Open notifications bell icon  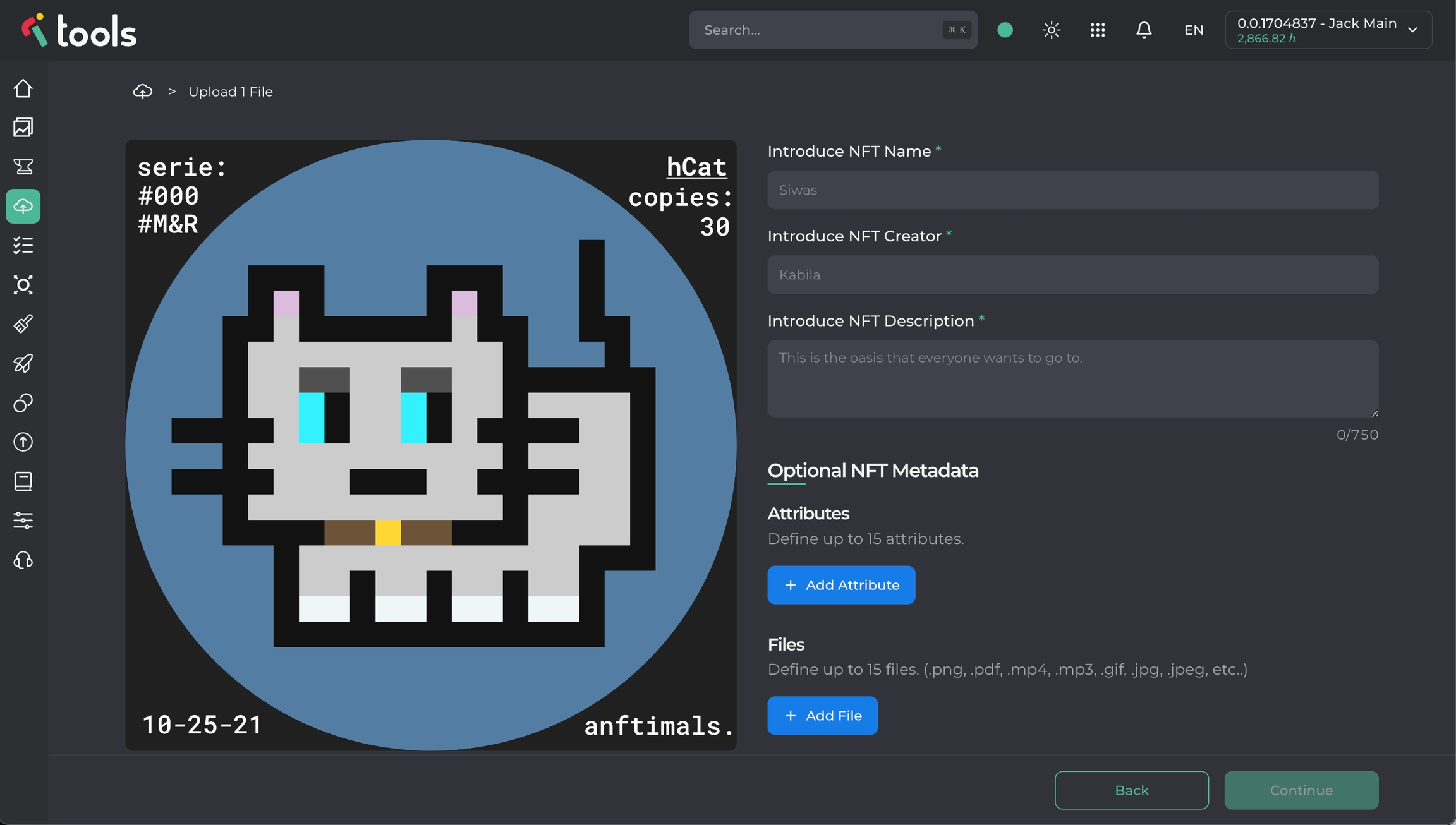click(1144, 30)
